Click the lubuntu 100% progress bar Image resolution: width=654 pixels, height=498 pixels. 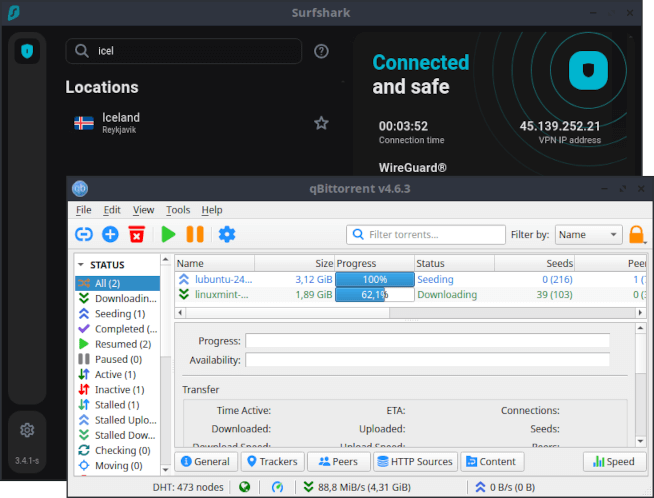tap(375, 279)
